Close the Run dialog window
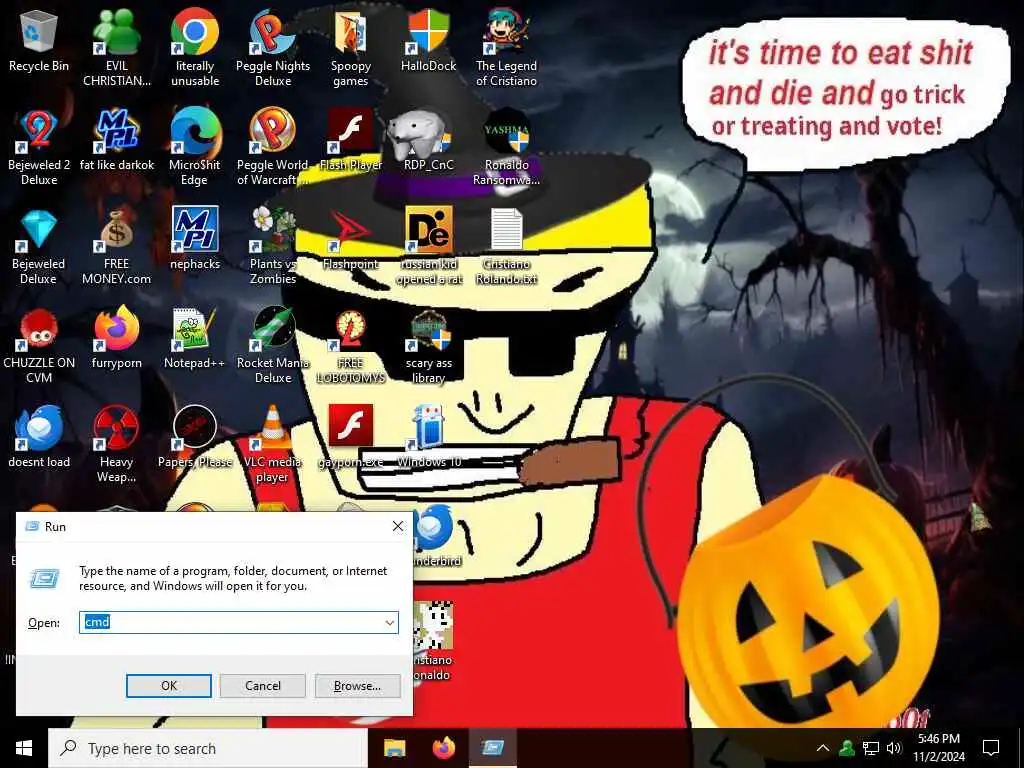This screenshot has width=1024, height=768. pos(398,526)
